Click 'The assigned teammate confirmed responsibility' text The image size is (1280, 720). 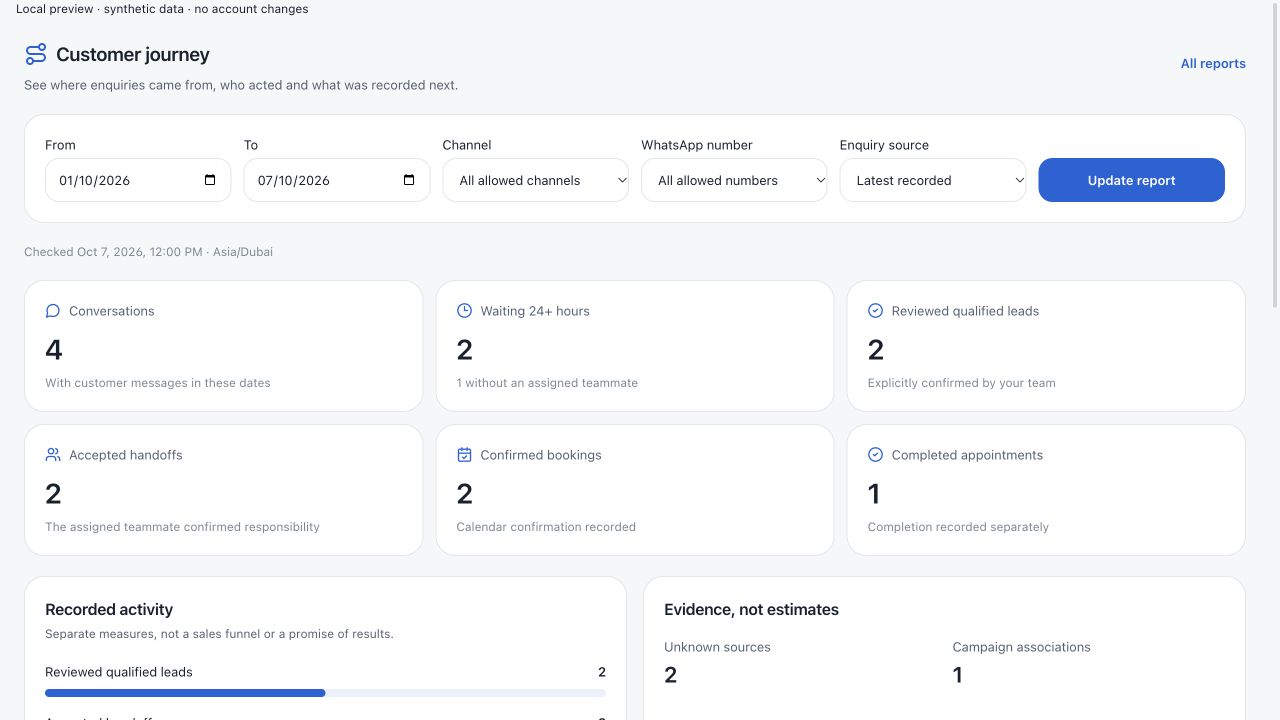point(182,527)
